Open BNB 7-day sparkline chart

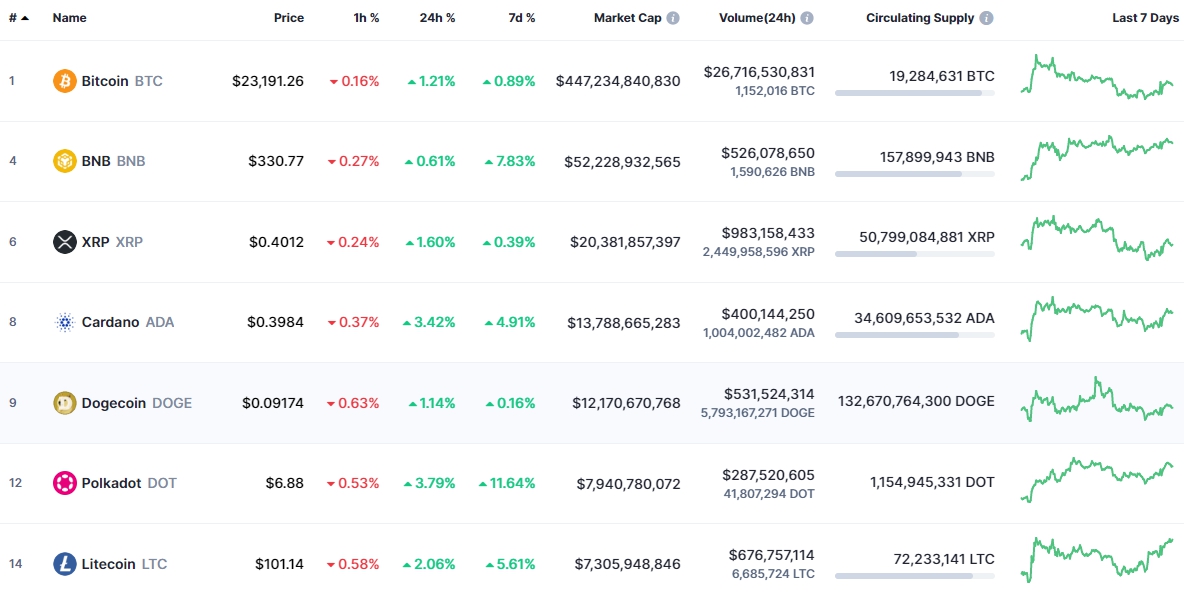[1097, 158]
